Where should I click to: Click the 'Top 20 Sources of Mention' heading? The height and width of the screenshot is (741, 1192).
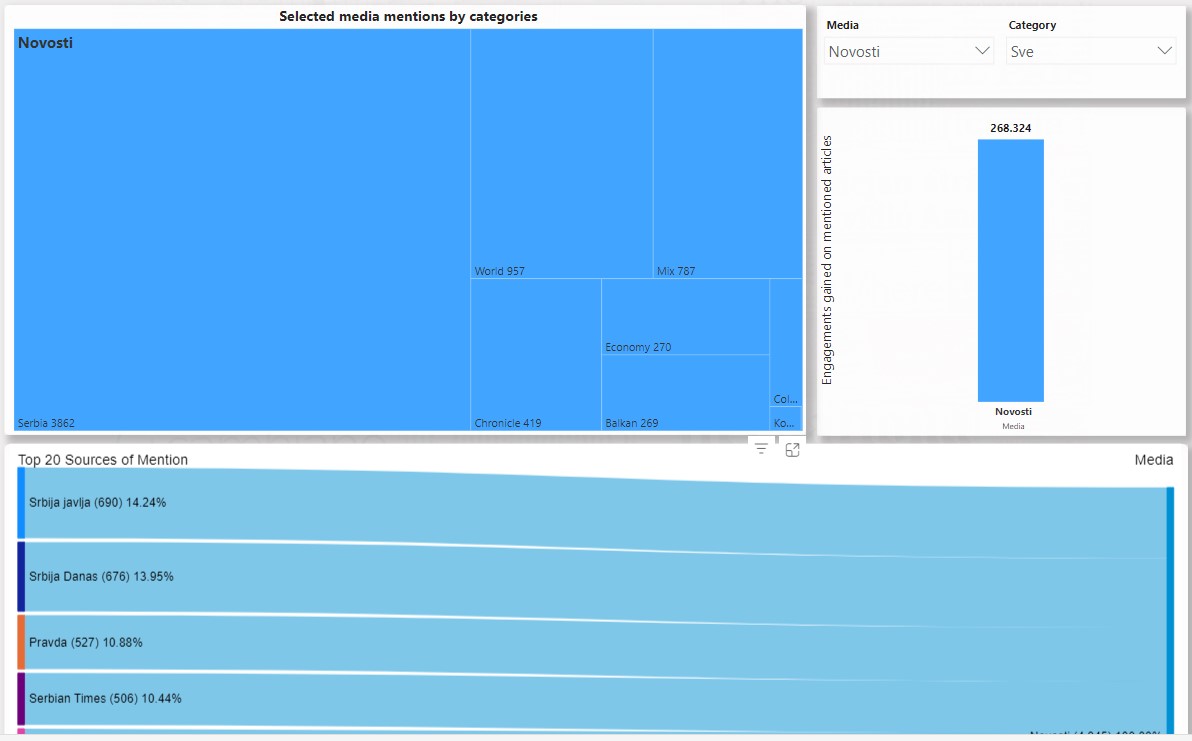tap(103, 460)
